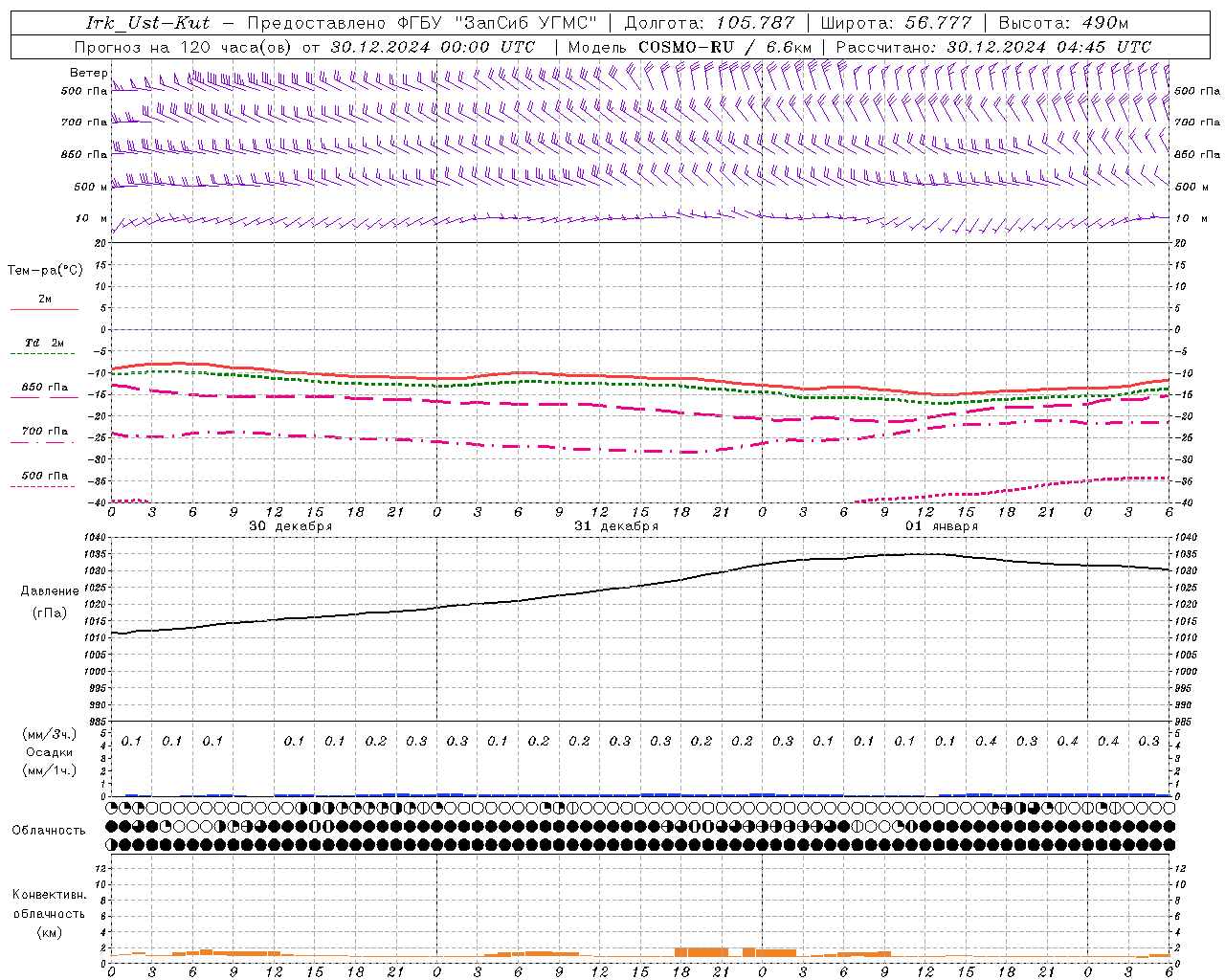Screen dimensions: 1225x980
Task: Click the latitude value Широта: 56.777
Action: click(x=896, y=22)
